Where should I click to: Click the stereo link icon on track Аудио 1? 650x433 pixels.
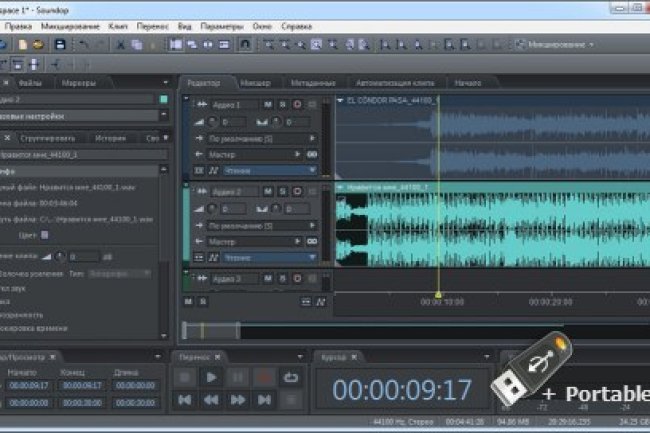(312, 154)
